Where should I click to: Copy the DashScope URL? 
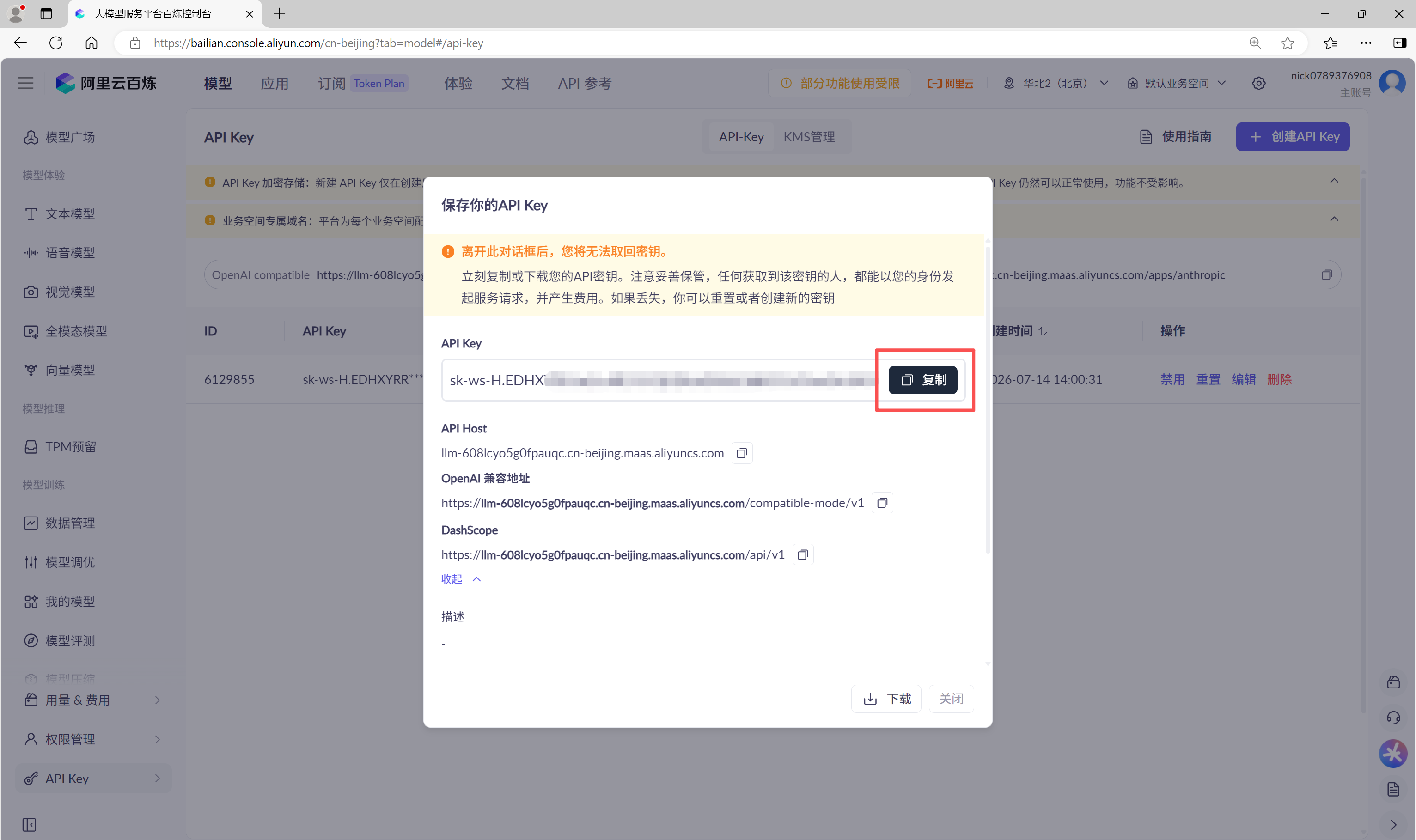803,555
